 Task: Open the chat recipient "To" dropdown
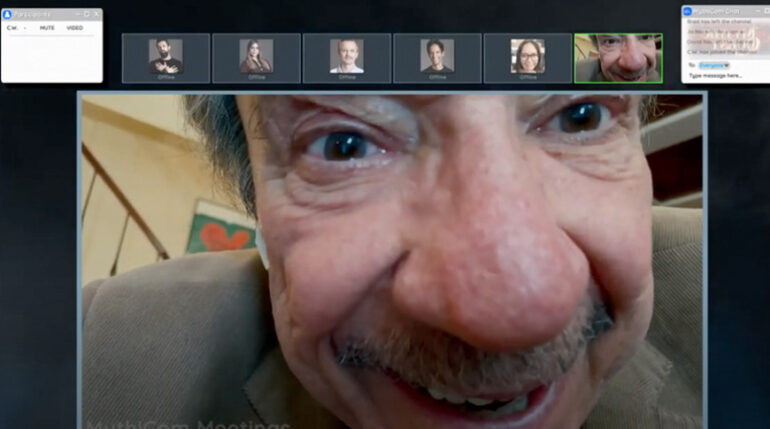coord(714,65)
